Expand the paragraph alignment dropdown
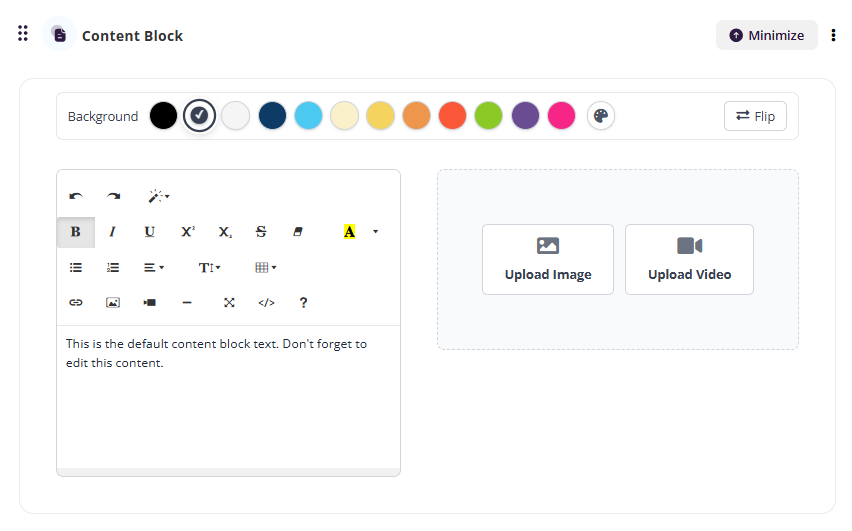Image resolution: width=852 pixels, height=531 pixels. pos(153,267)
